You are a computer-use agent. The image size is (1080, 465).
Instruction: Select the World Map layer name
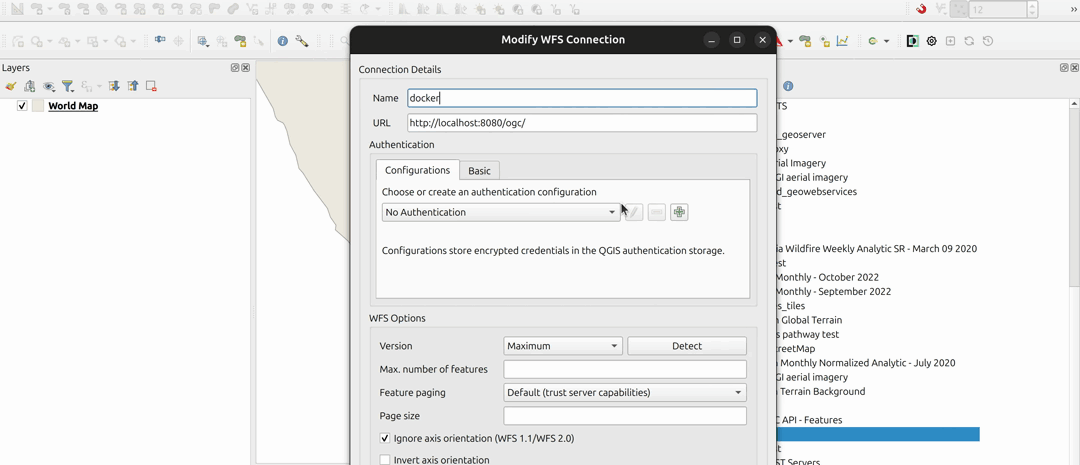(73, 106)
